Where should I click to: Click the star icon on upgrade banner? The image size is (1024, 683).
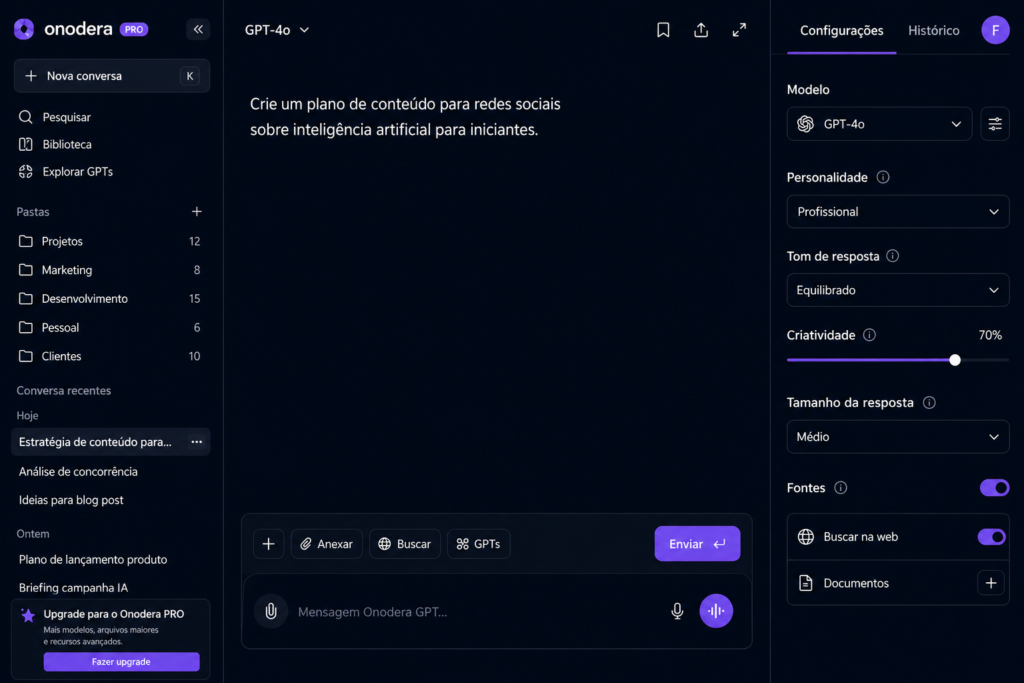tap(28, 615)
